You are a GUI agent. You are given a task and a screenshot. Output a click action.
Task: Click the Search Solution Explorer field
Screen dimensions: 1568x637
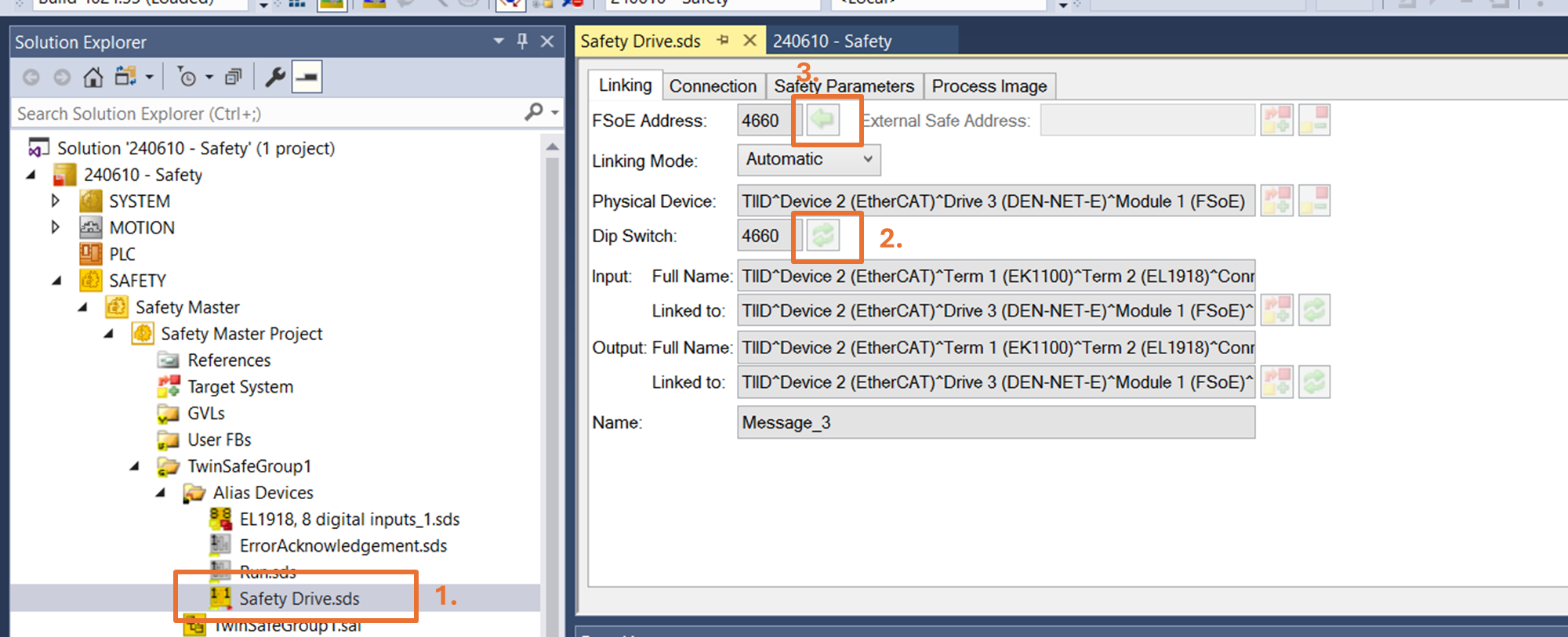coord(267,114)
